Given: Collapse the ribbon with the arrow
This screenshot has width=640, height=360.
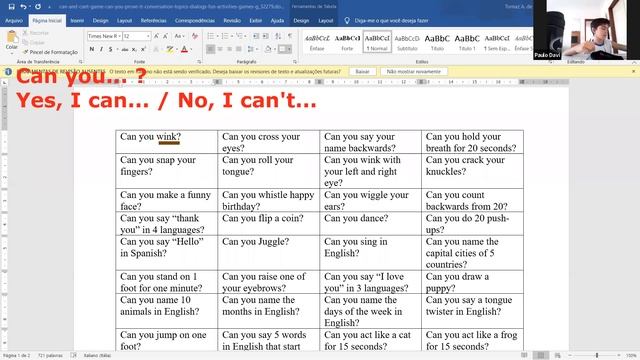Looking at the screenshot, I should pyautogui.click(x=634, y=62).
